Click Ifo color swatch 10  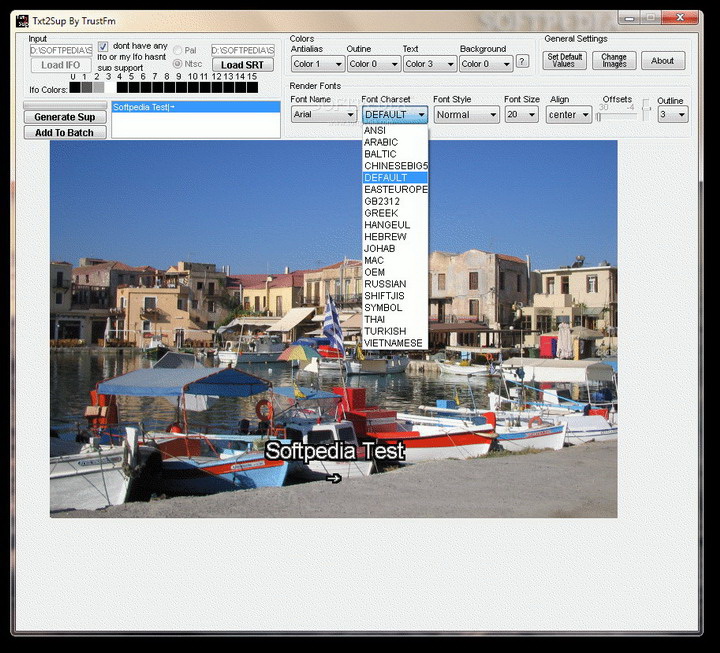point(193,88)
